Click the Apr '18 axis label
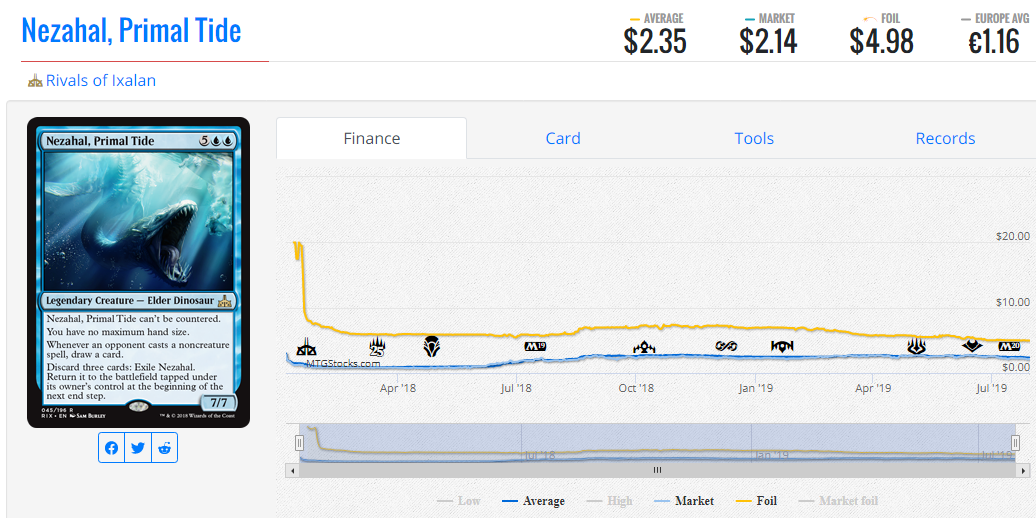This screenshot has width=1036, height=518. tap(398, 388)
